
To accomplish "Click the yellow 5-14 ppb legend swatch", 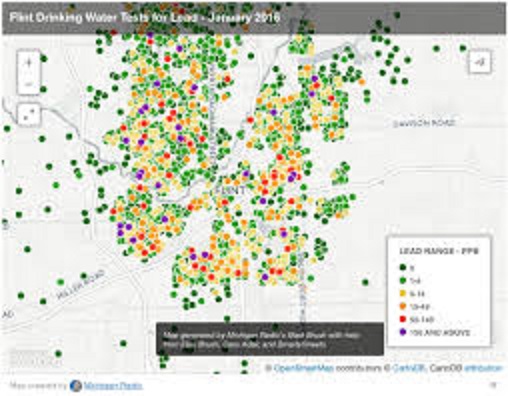I will pos(403,293).
